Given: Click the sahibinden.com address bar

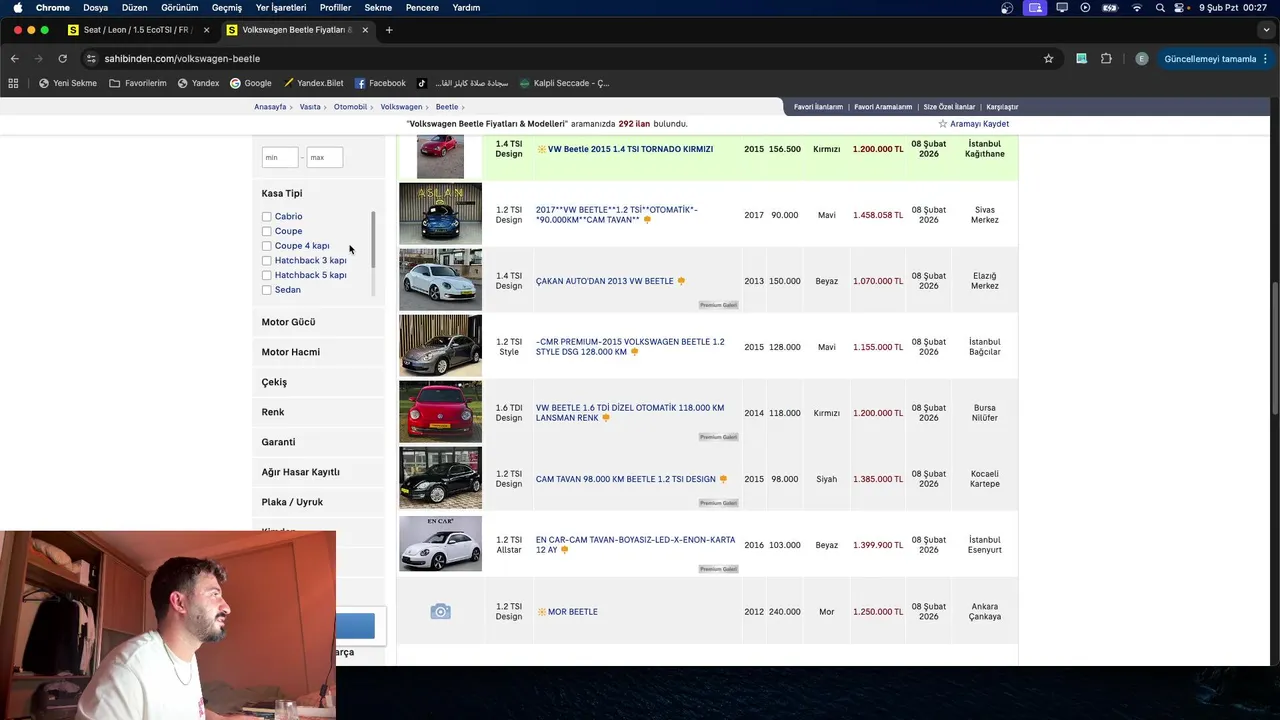Looking at the screenshot, I should (560, 59).
